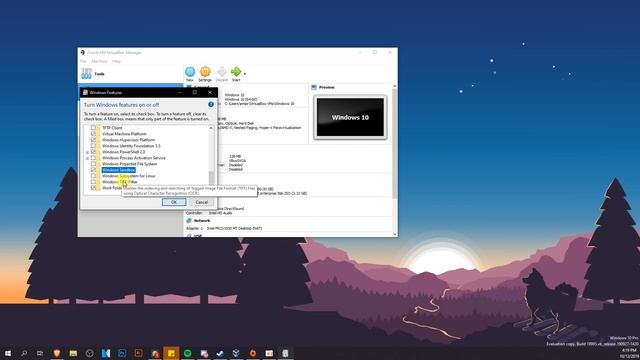The width and height of the screenshot is (640, 360).
Task: Click the Network heading in VirtualBox details
Action: [x=202, y=220]
